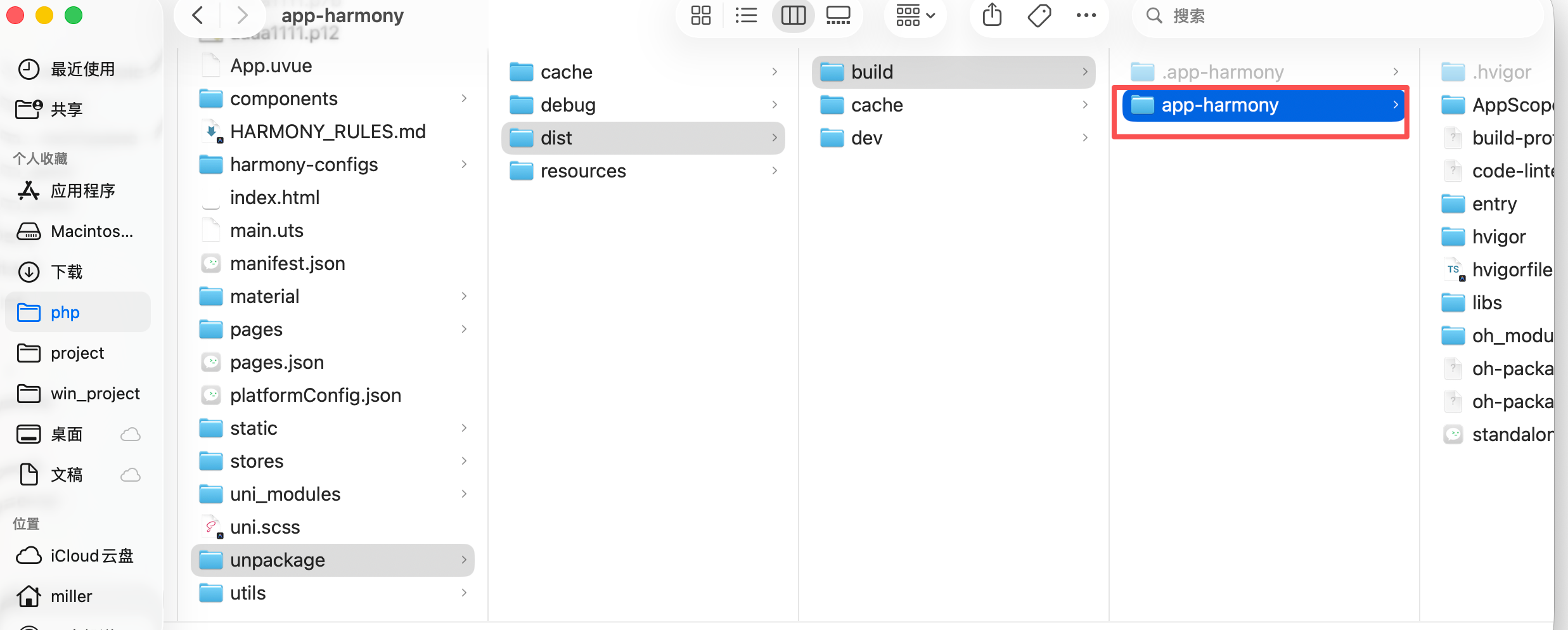Select the platformConfig.json file
This screenshot has width=1568, height=630.
click(332, 395)
